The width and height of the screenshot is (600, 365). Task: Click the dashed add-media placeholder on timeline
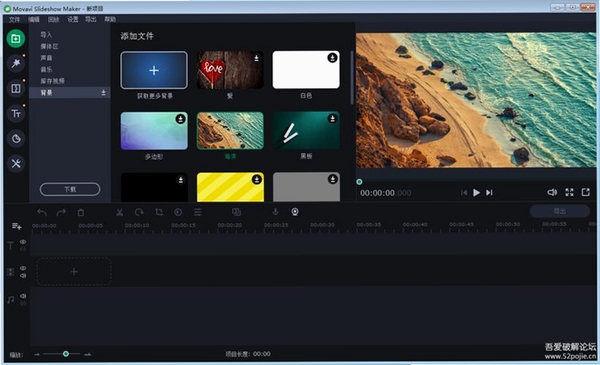[x=74, y=272]
